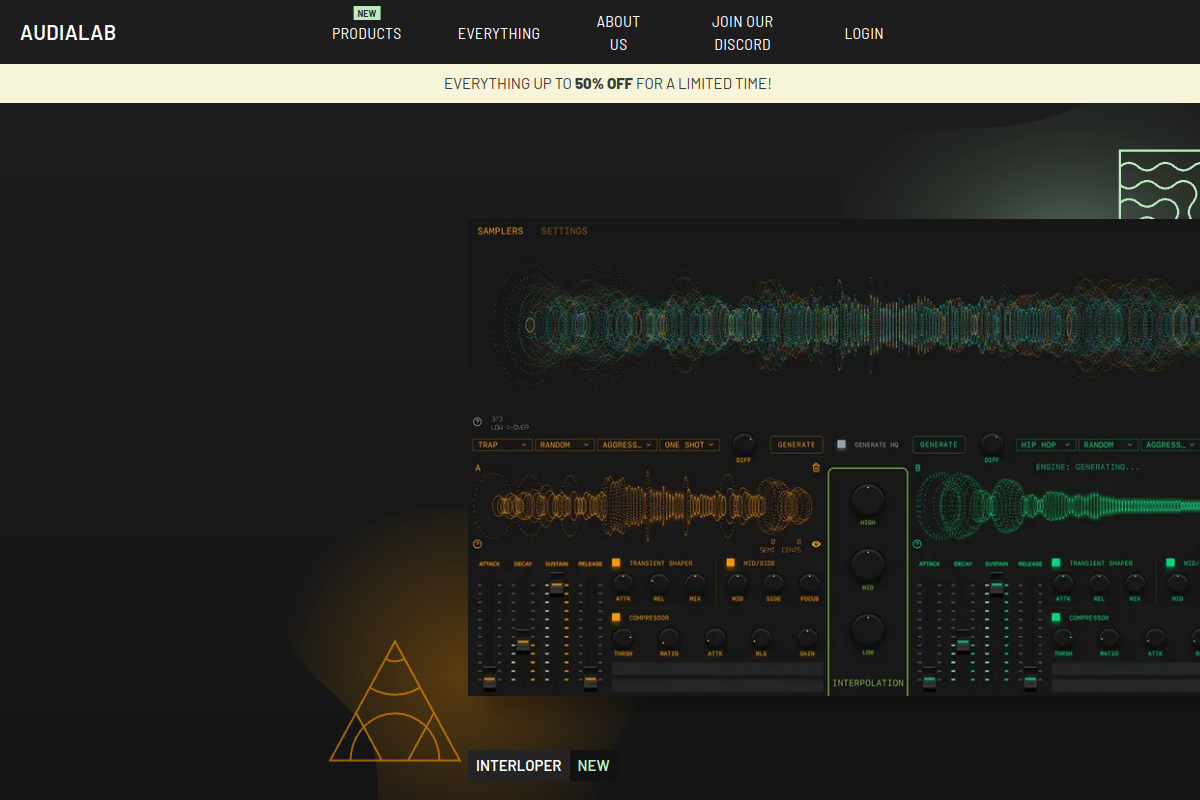Image resolution: width=1200 pixels, height=800 pixels.
Task: Click sampler A's Transient Shaper ATTK knob
Action: 623,583
